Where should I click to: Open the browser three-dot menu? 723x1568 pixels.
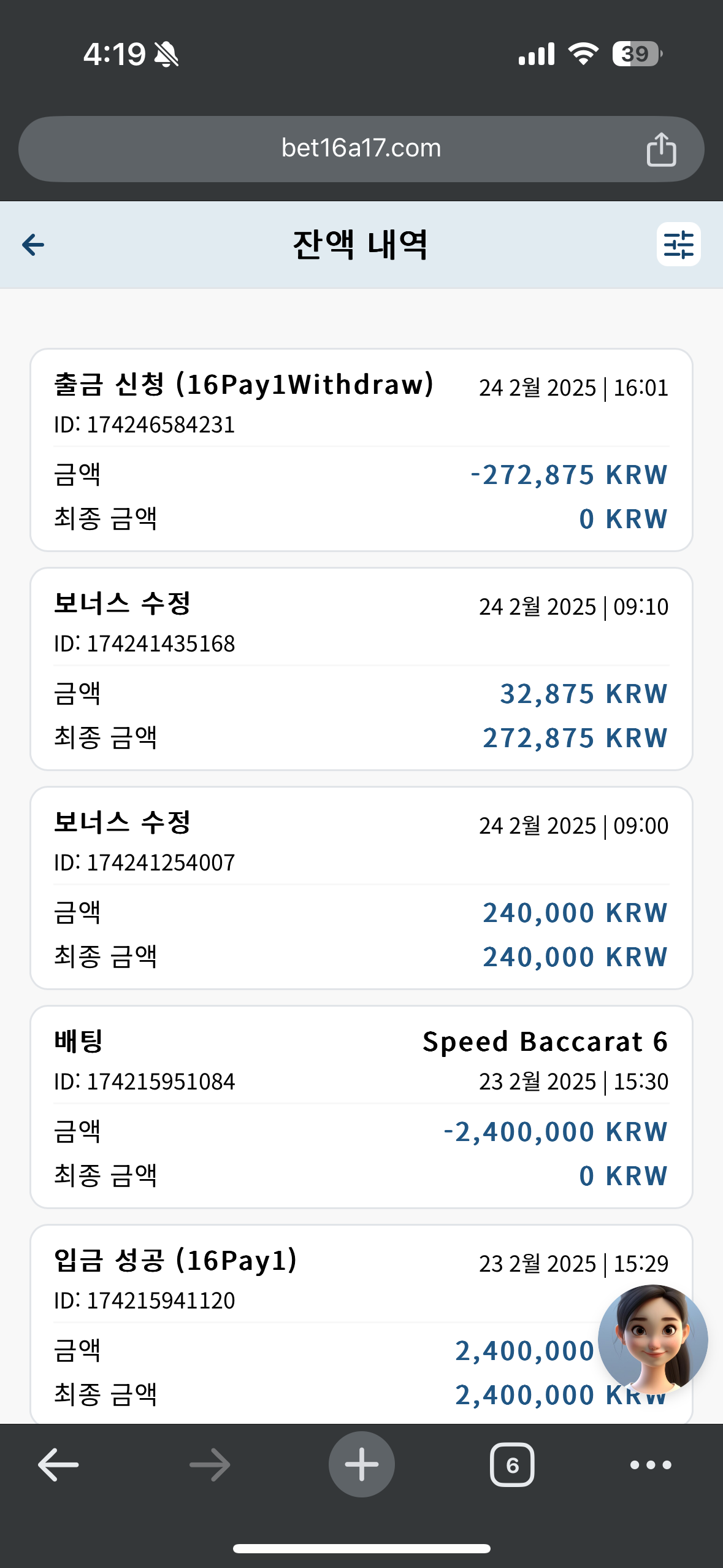coord(651,1465)
